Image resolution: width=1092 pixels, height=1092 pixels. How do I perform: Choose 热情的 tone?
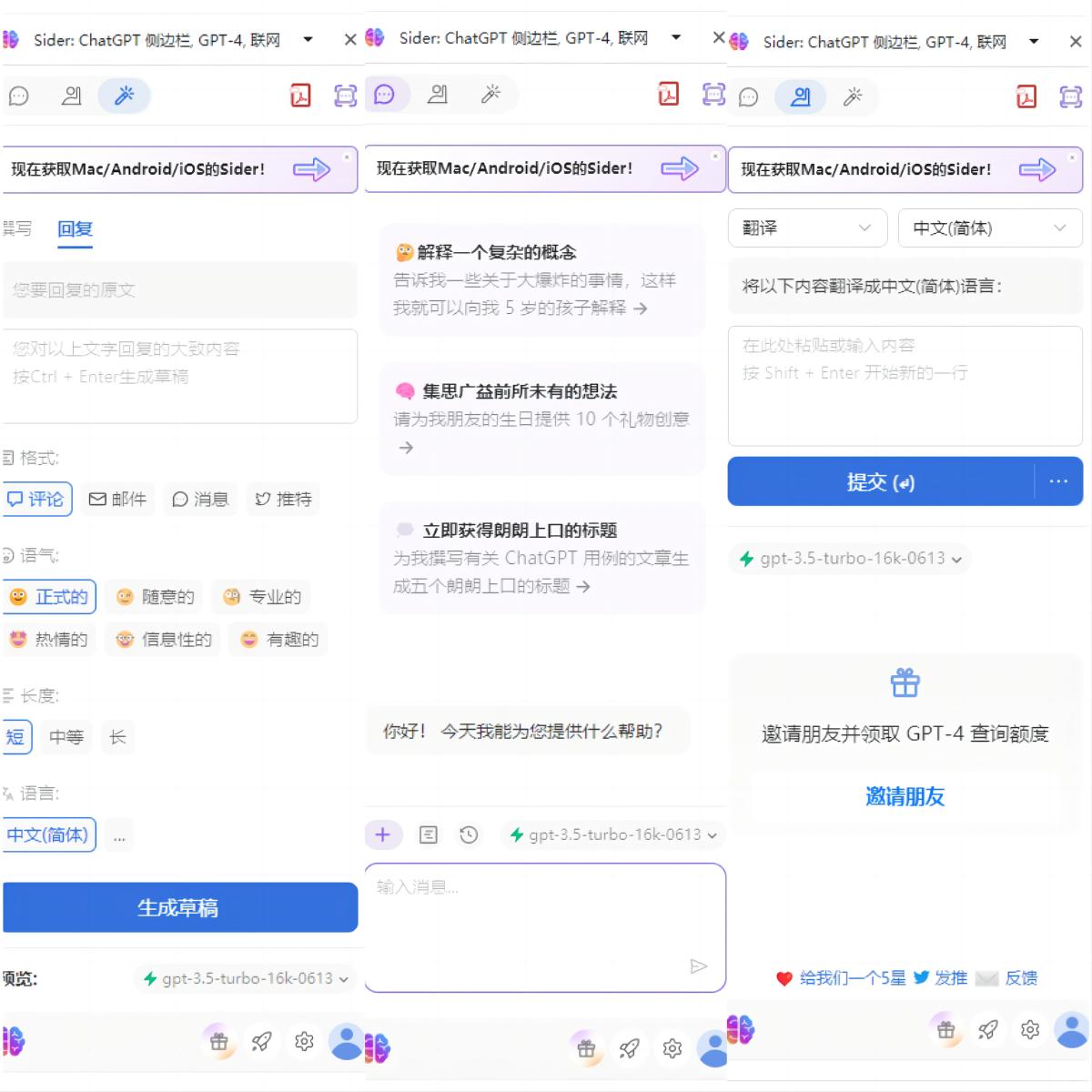49,640
